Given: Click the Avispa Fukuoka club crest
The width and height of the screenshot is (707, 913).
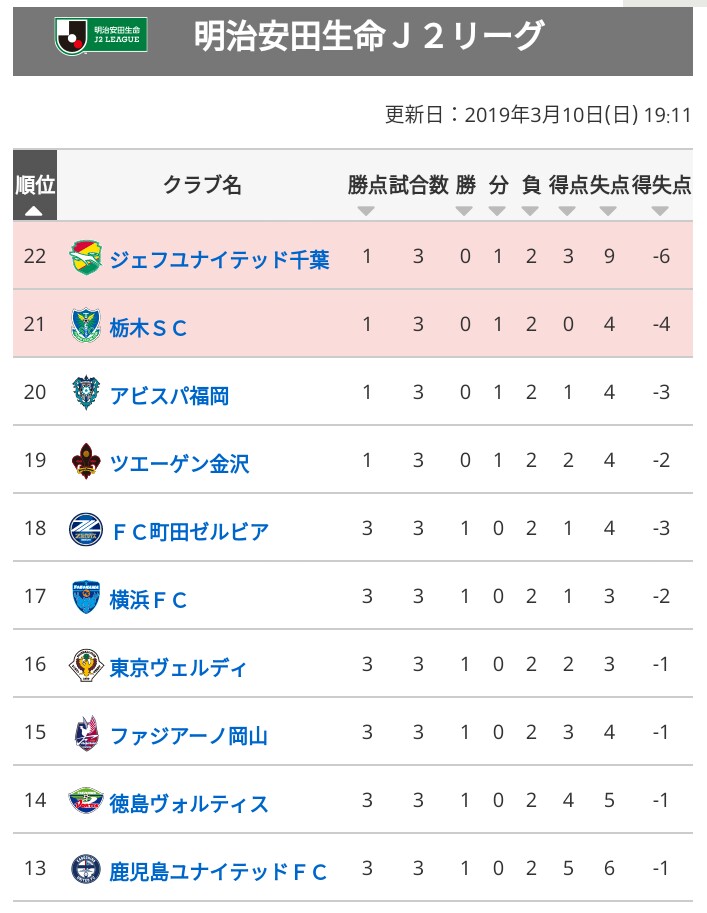Looking at the screenshot, I should pos(86,394).
